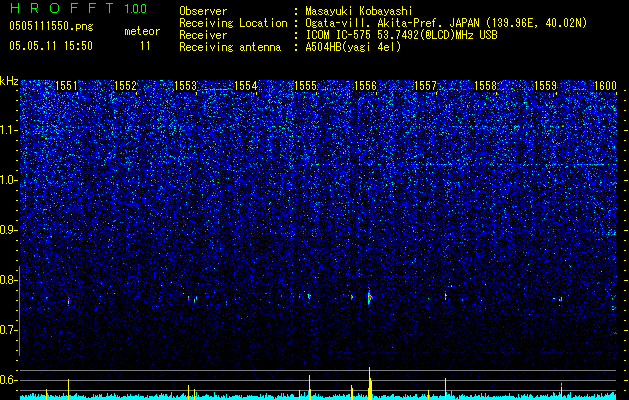Select the filename 0505111550.png
Viewport: 629px width, 400px height.
click(51, 26)
